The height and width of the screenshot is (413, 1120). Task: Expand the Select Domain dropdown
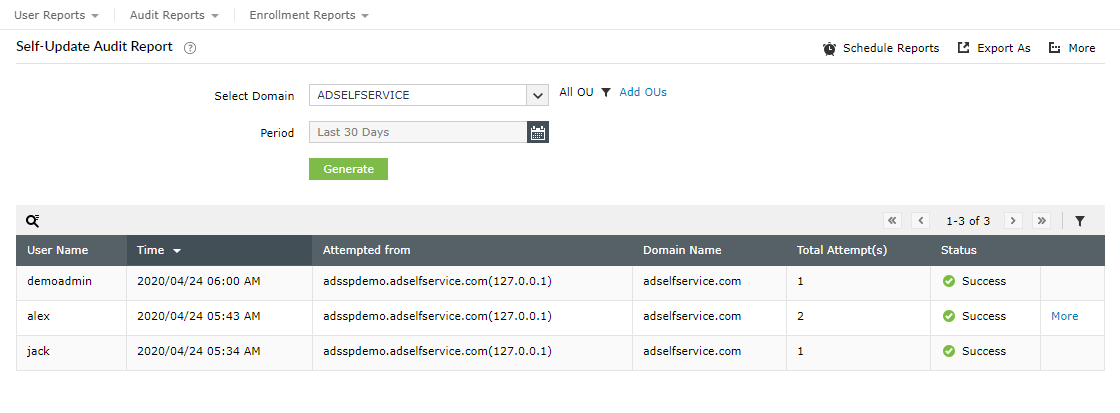pos(538,96)
